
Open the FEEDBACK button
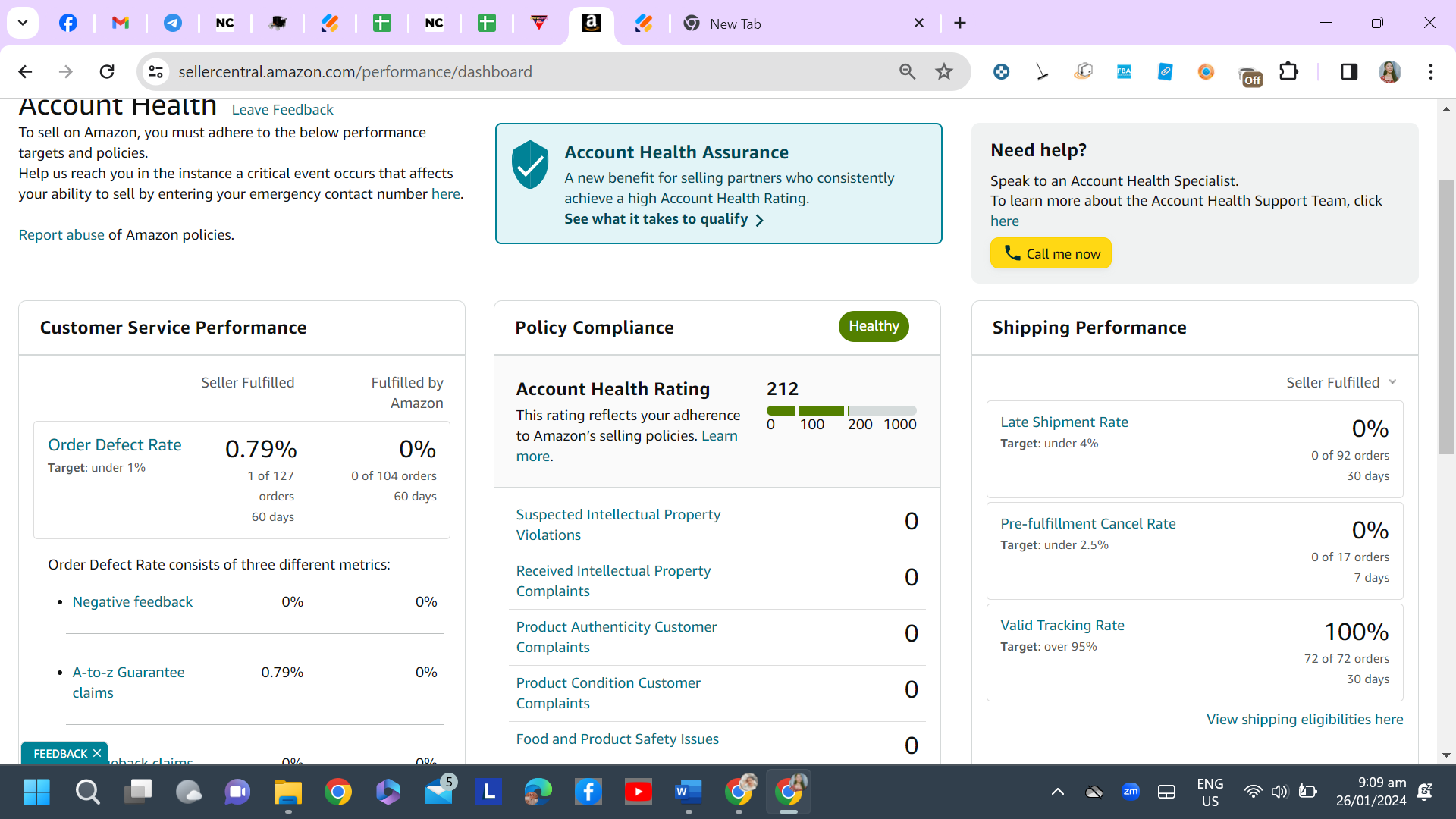coord(60,754)
